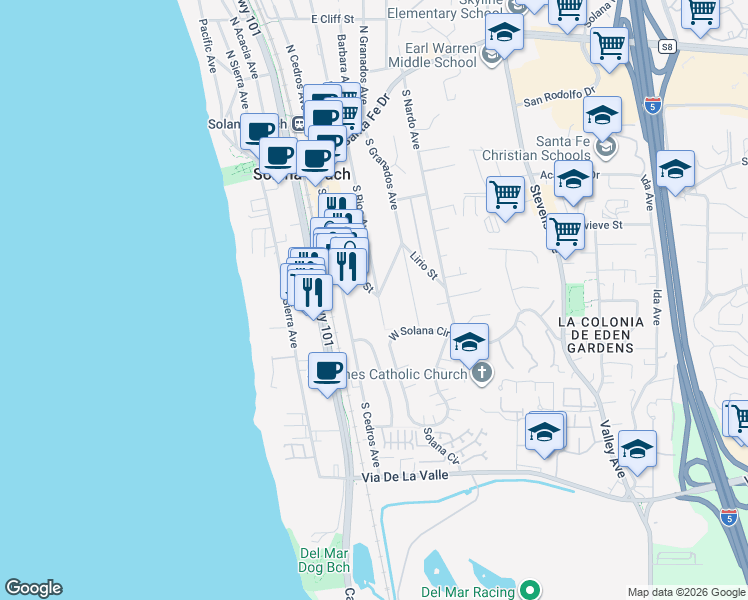Click the Del Mar Racing label

click(468, 592)
